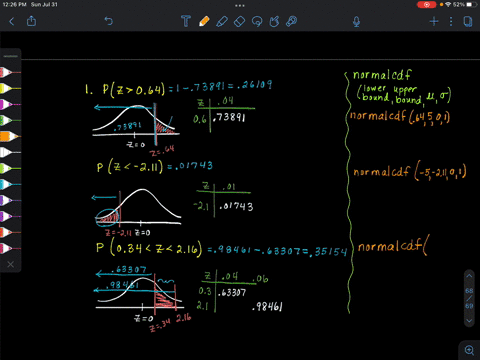Pick the dark green pen from sidebar
The image size is (480, 360).
coord(10,120)
